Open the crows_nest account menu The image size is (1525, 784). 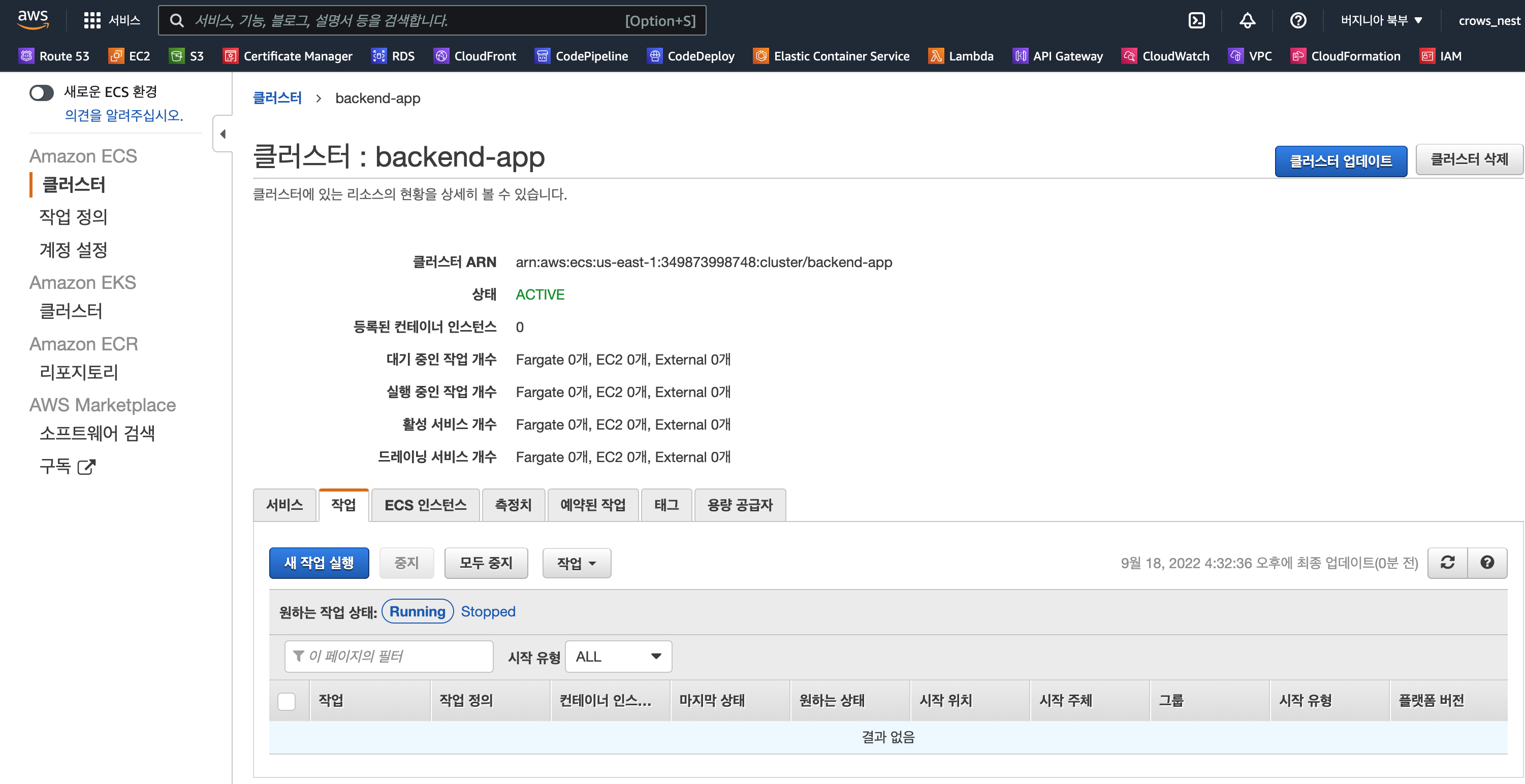point(1489,21)
